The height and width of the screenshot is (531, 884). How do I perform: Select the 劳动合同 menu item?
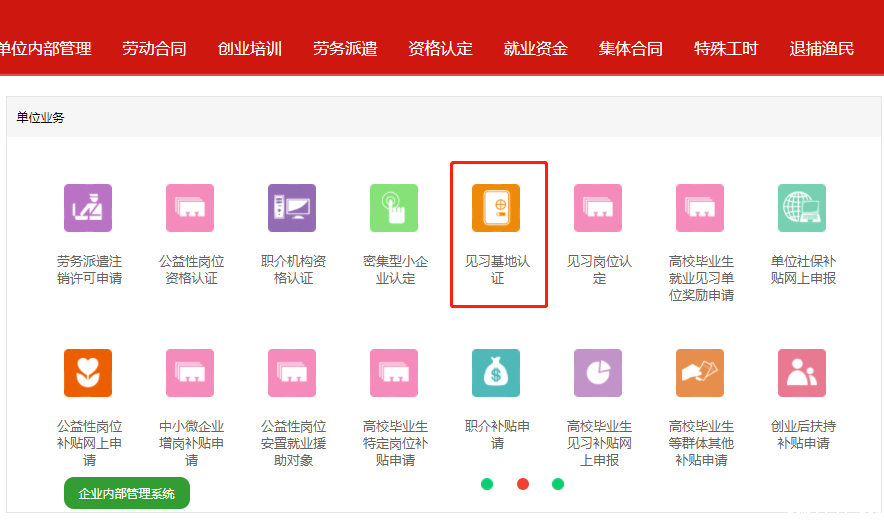coord(154,49)
